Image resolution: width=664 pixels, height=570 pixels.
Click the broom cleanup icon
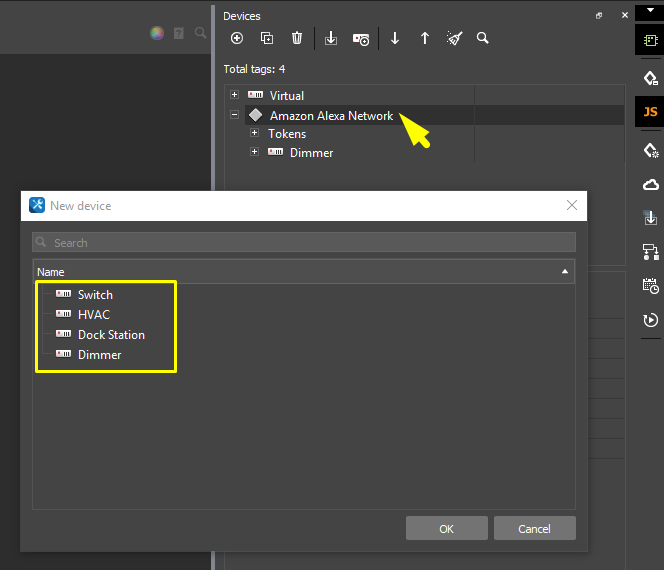(454, 38)
